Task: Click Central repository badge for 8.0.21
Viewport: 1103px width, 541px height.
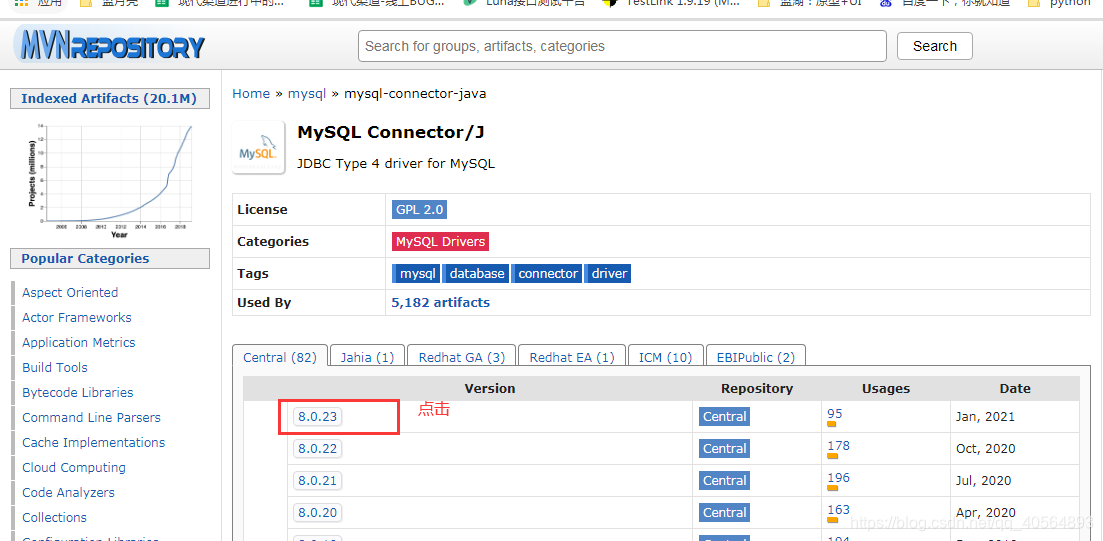Action: pos(725,481)
